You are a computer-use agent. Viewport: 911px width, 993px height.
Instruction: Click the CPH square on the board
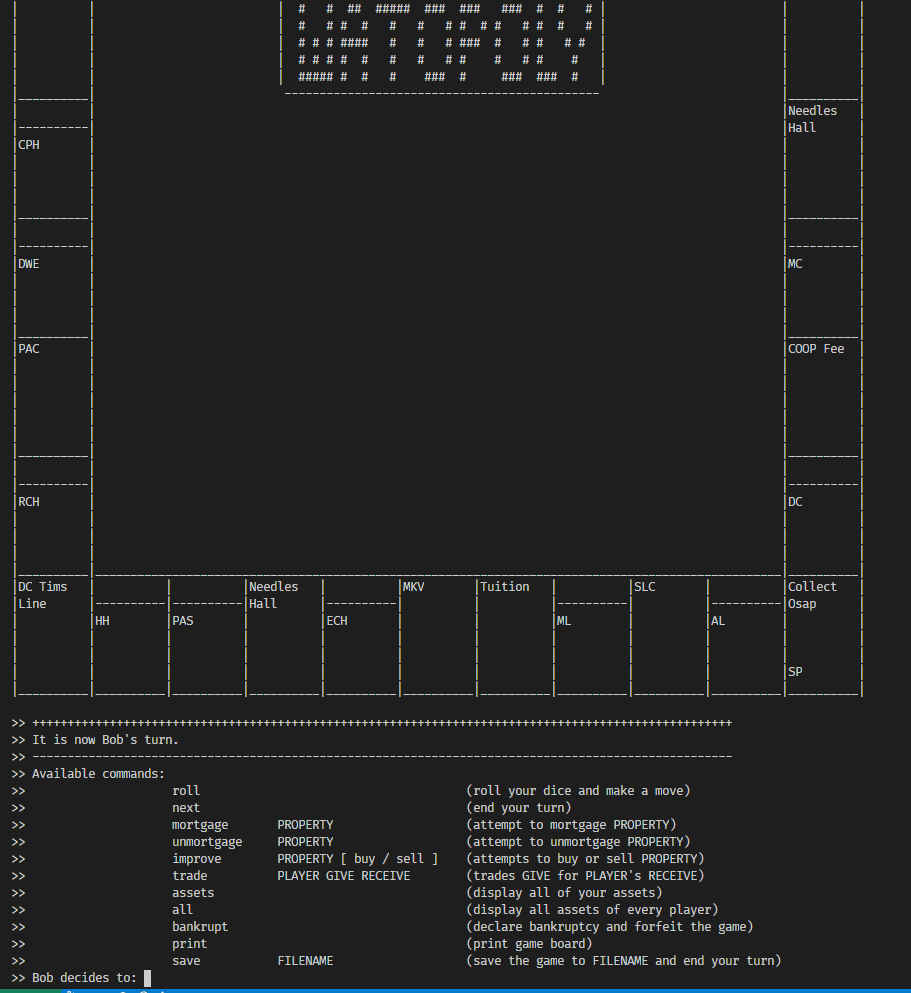[x=28, y=145]
